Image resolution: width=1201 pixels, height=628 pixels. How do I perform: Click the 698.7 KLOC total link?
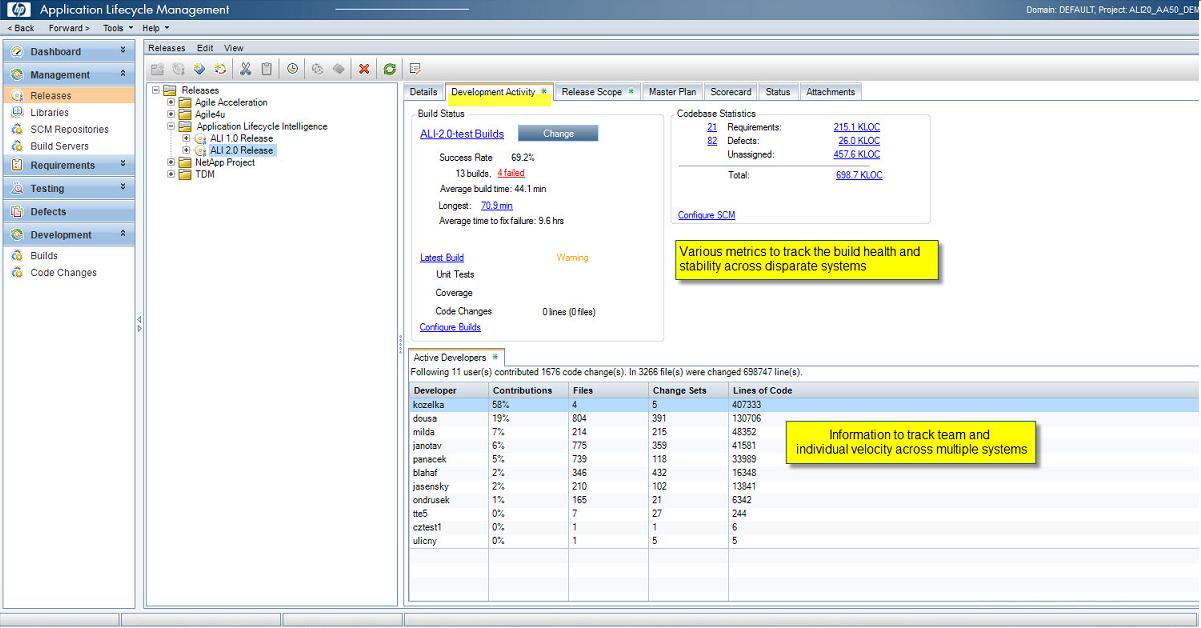[x=859, y=175]
